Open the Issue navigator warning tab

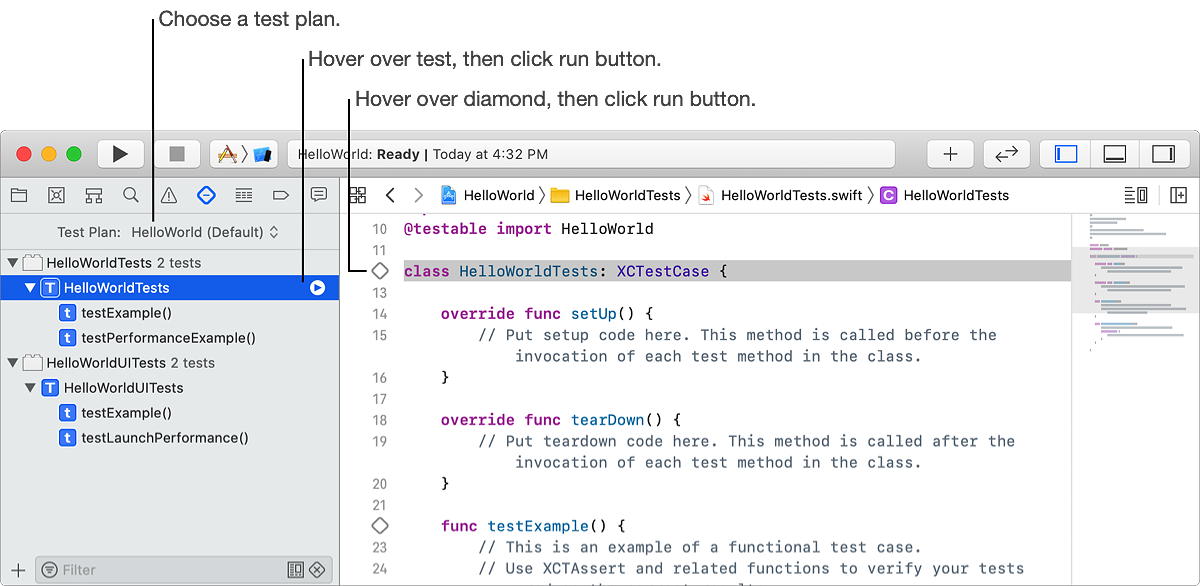[x=169, y=194]
